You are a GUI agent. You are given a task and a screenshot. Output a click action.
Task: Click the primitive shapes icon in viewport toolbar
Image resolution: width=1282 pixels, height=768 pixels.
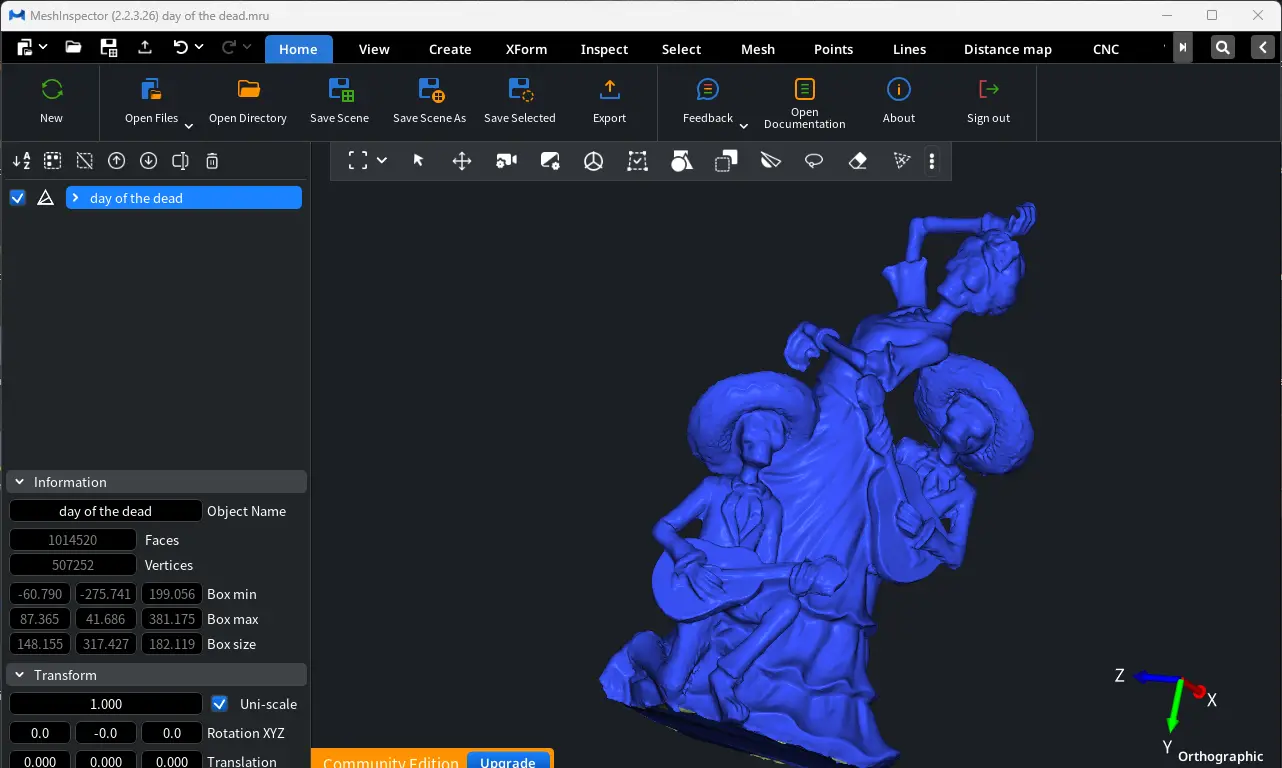coord(682,160)
